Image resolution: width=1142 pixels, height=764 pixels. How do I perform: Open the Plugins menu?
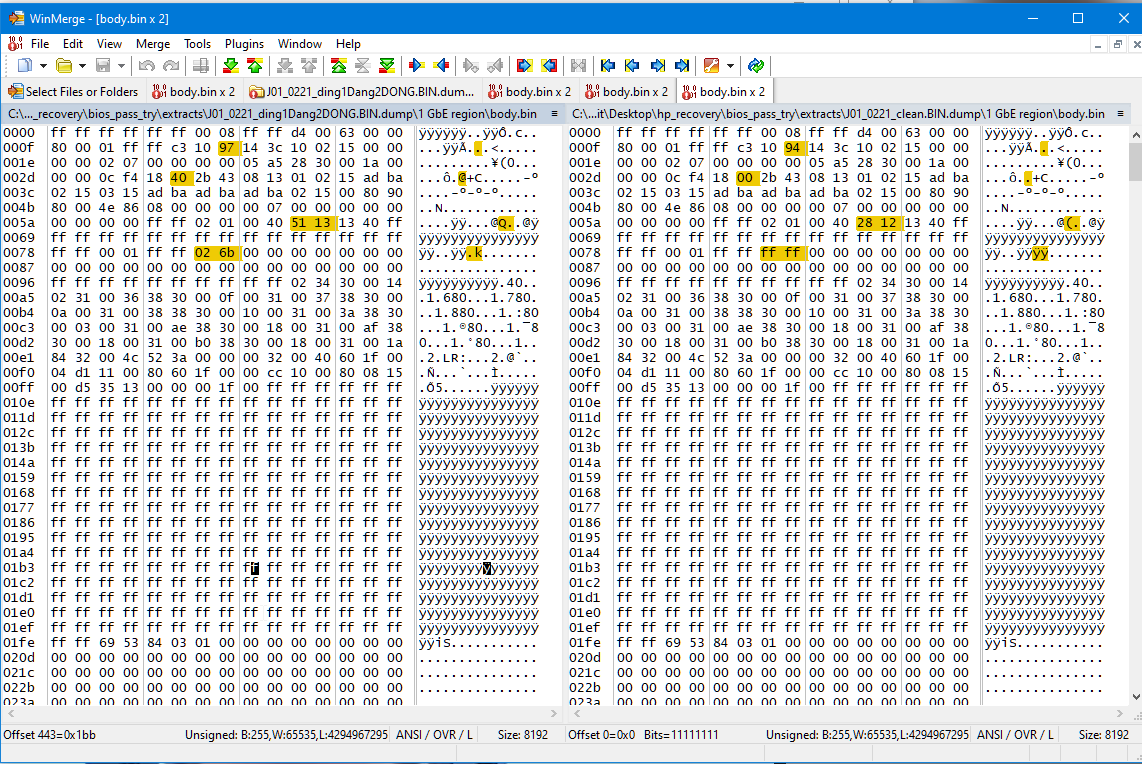point(244,44)
